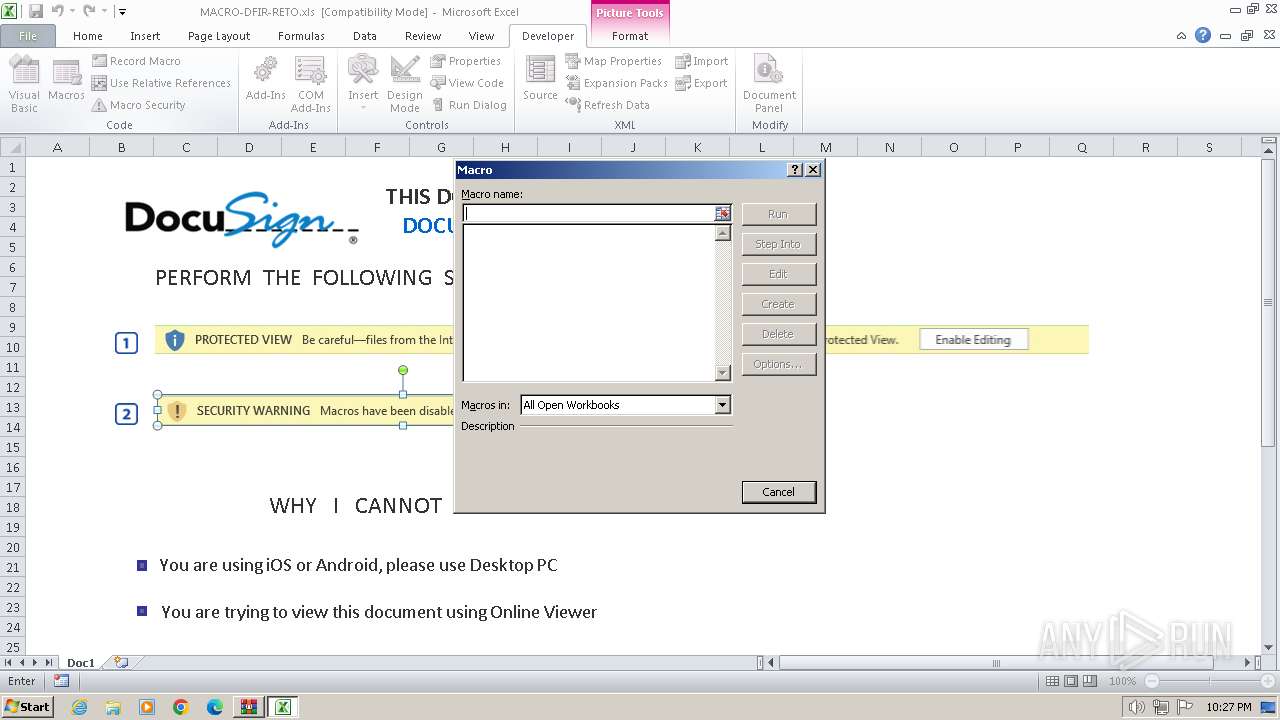This screenshot has width=1280, height=720.
Task: Cancel the Macro dialog
Action: pyautogui.click(x=778, y=492)
